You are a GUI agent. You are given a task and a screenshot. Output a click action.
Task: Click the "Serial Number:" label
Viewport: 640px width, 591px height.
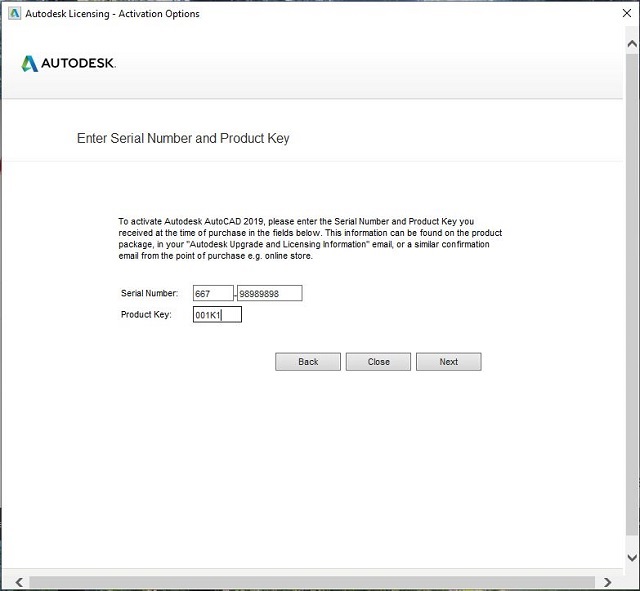pyautogui.click(x=149, y=293)
